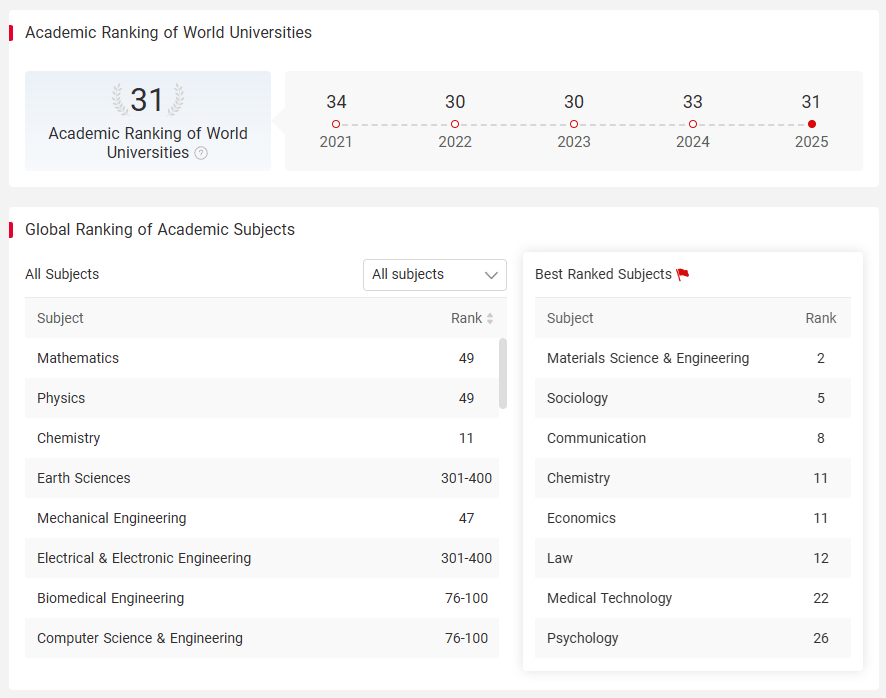Click the Computer Science & Engineering row

(262, 638)
